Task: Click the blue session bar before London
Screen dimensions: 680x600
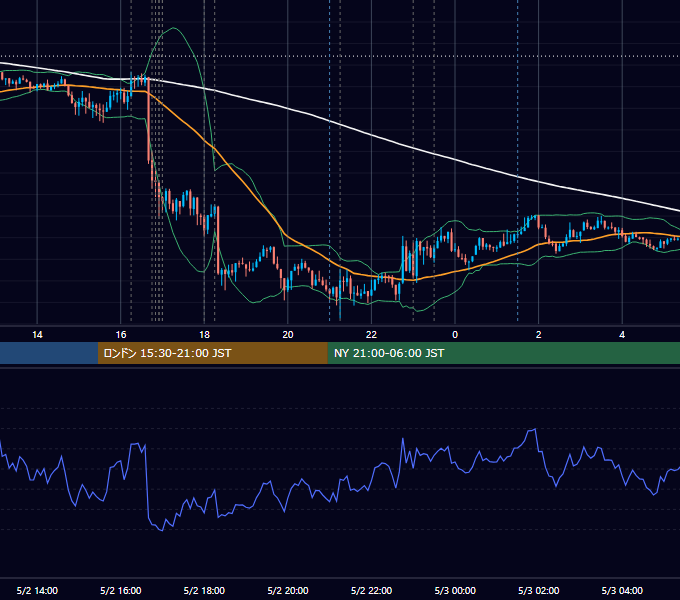Action: [49, 353]
